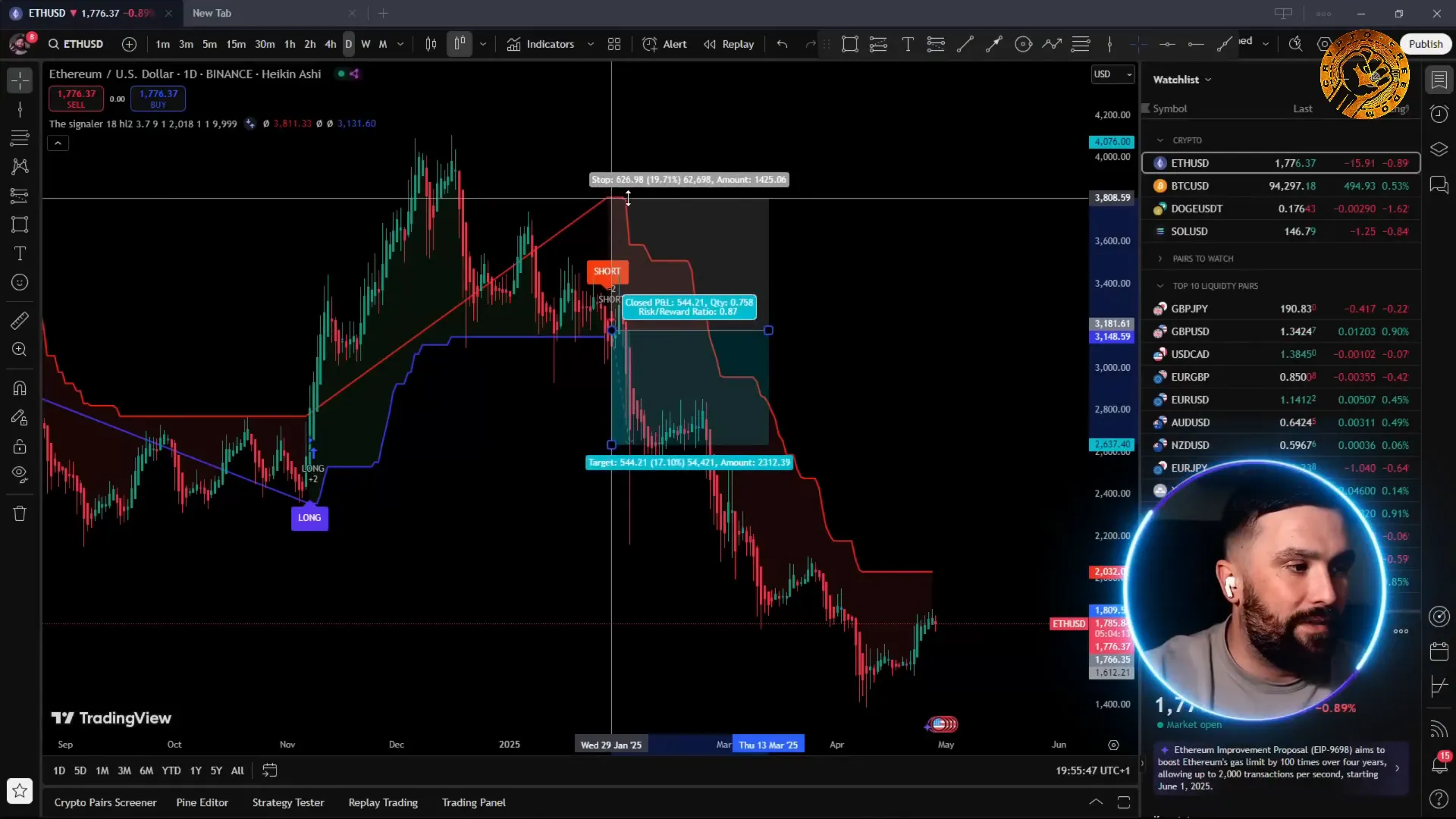
Task: Undo the last chart action
Action: [x=783, y=44]
